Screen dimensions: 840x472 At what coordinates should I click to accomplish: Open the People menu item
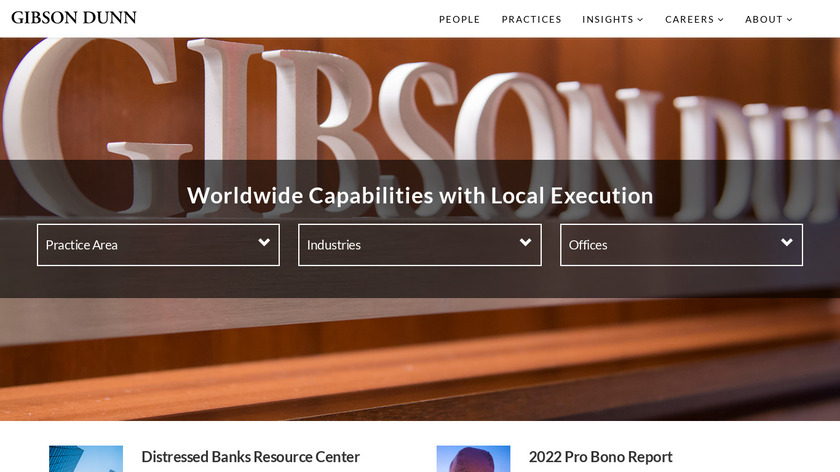point(459,19)
